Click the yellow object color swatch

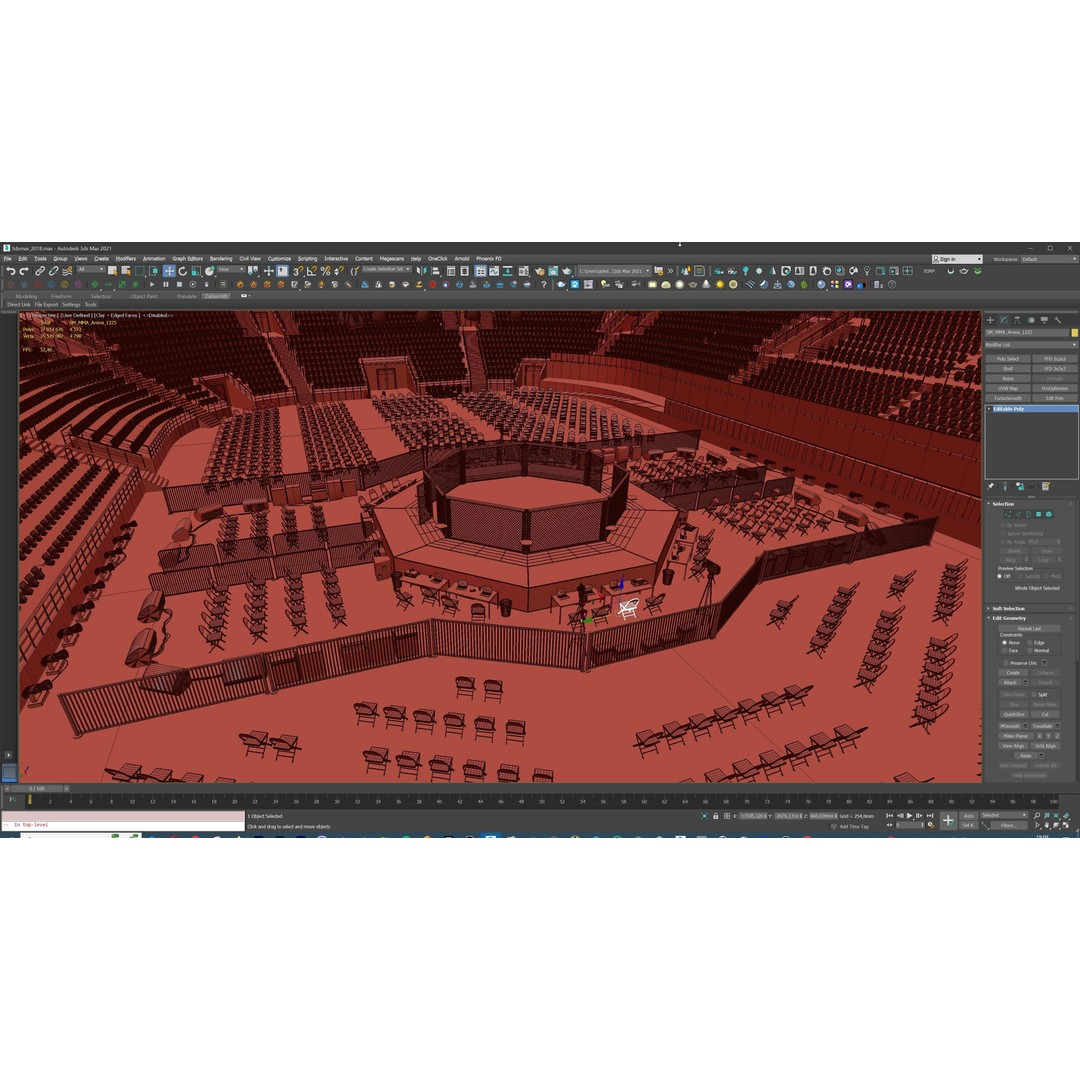tap(1074, 333)
